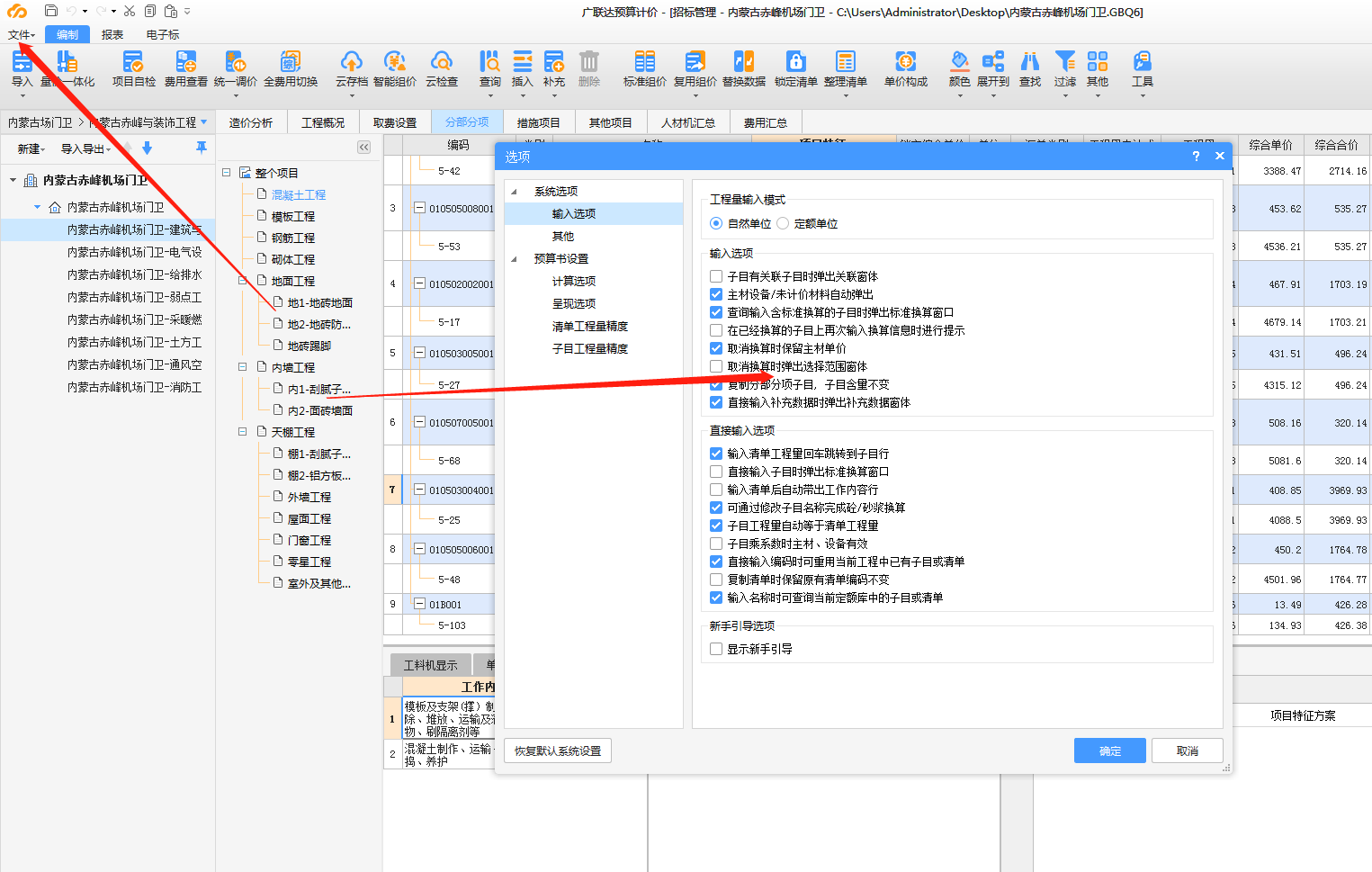
Task: Open the 智能组价 smart pricing tool
Action: (x=394, y=68)
